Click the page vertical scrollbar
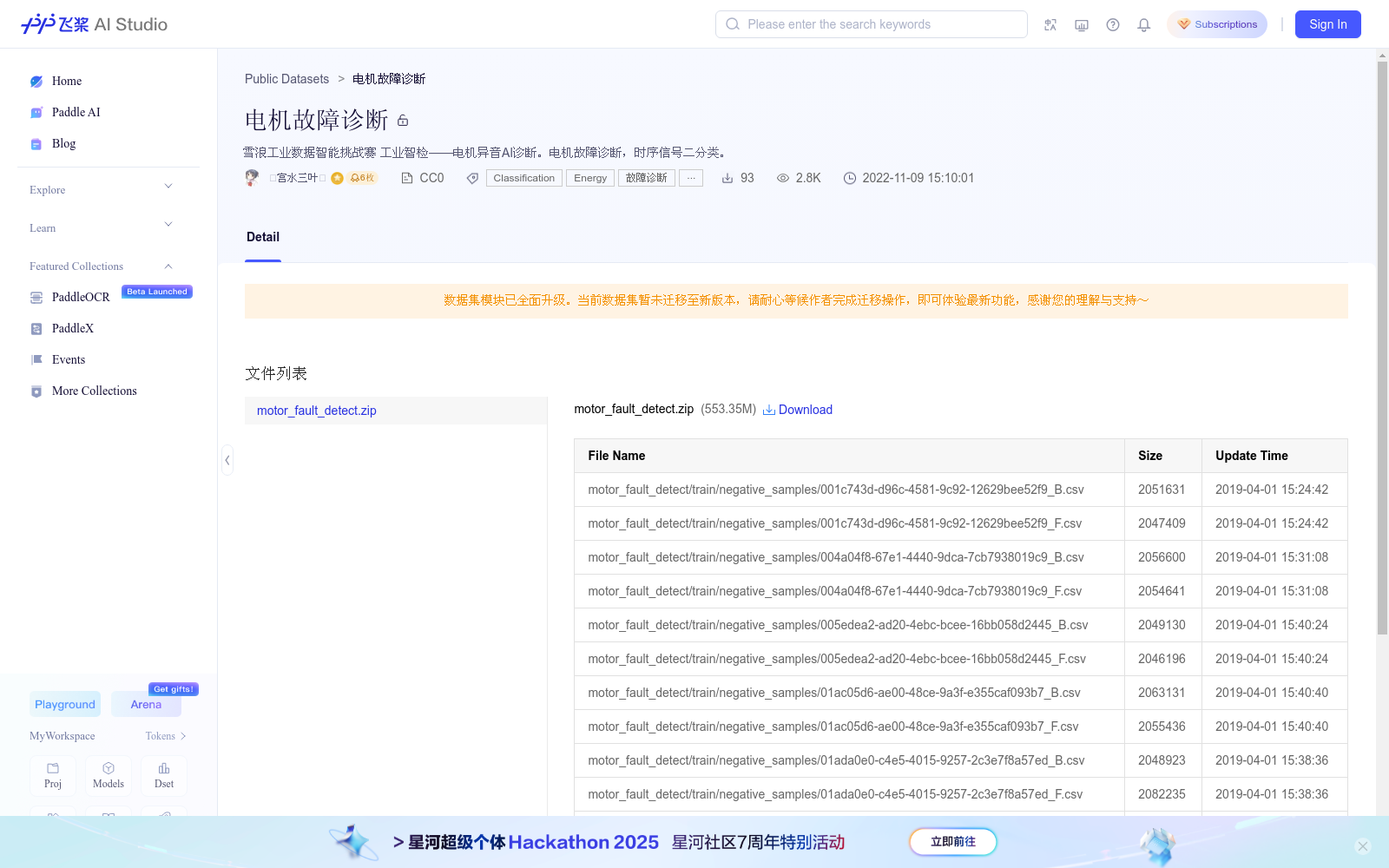This screenshot has height=868, width=1389. 1382,347
